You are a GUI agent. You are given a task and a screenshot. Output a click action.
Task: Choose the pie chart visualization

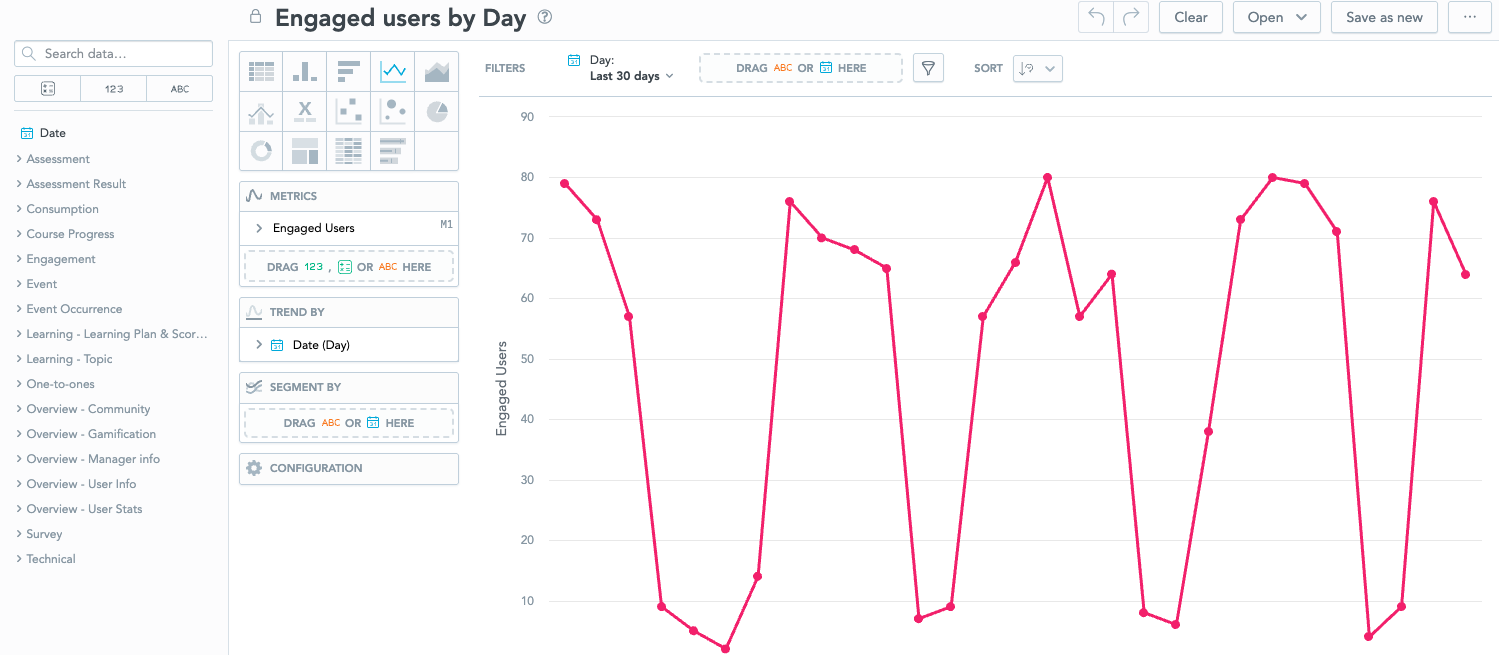point(437,110)
